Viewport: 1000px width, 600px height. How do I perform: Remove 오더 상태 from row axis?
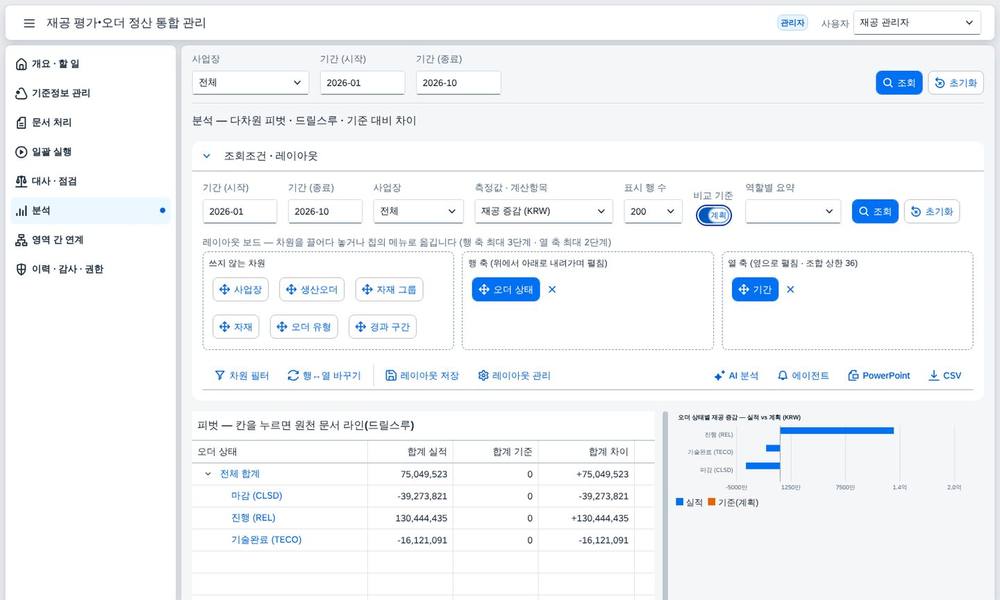pos(552,289)
